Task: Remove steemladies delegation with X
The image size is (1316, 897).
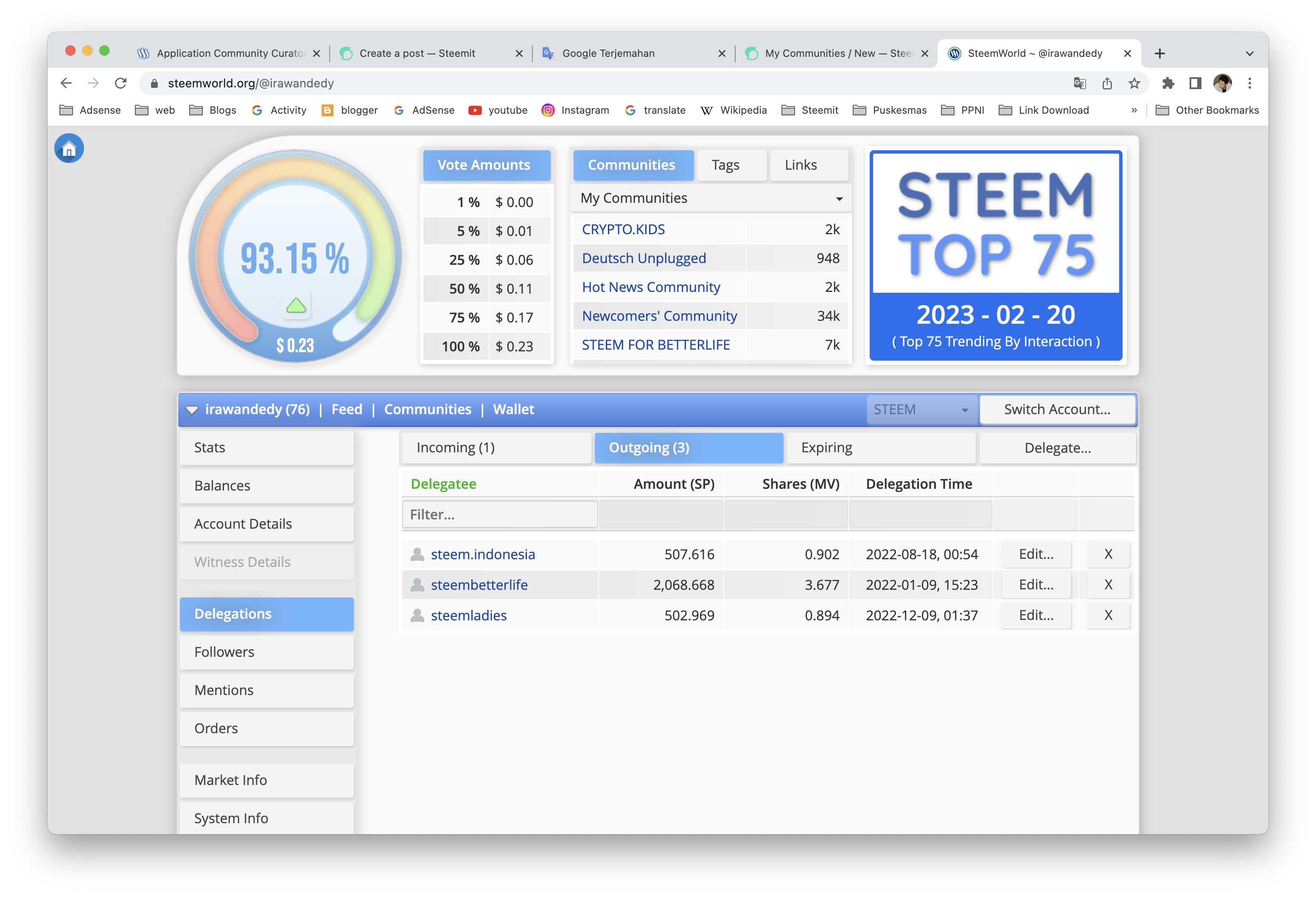Action: click(1108, 616)
